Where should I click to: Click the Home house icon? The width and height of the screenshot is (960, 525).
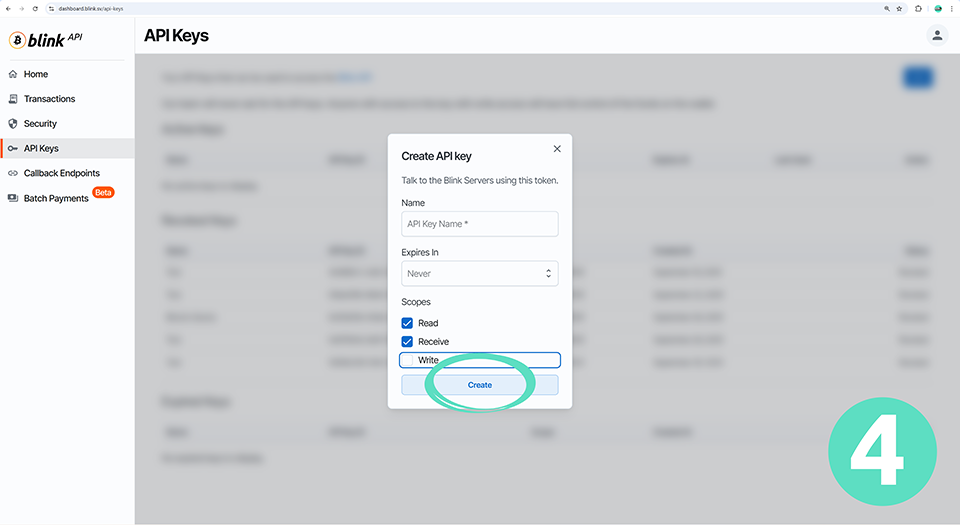pyautogui.click(x=13, y=74)
